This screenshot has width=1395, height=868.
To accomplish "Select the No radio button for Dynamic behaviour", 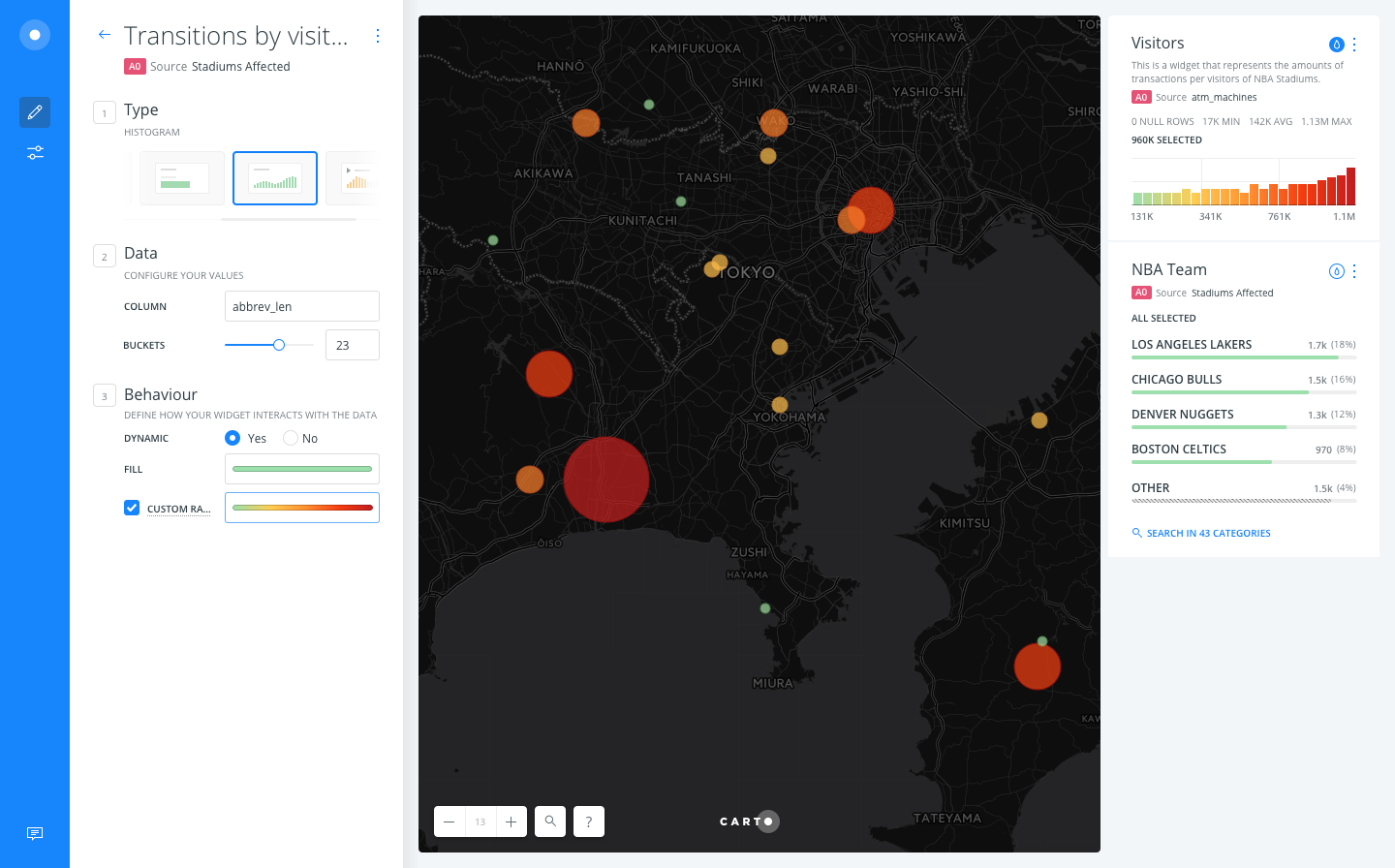I will 291,438.
